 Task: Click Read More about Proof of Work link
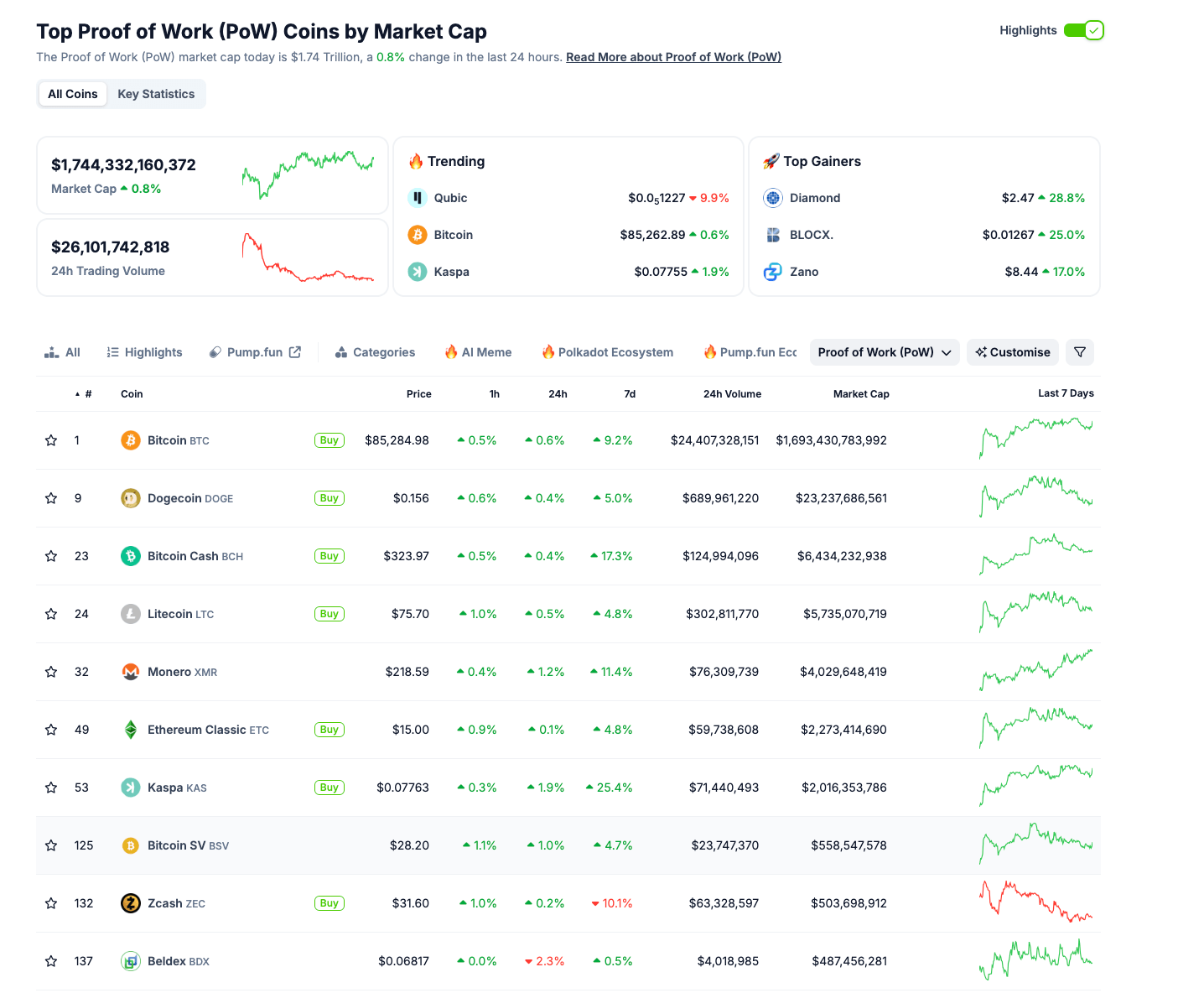[x=673, y=56]
